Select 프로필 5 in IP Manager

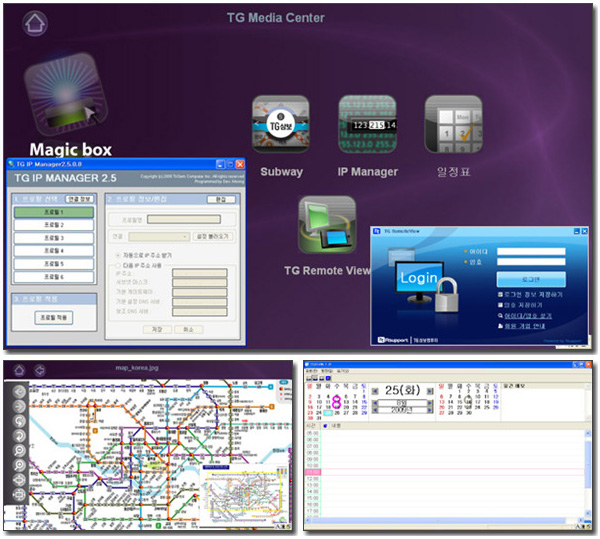click(x=54, y=264)
